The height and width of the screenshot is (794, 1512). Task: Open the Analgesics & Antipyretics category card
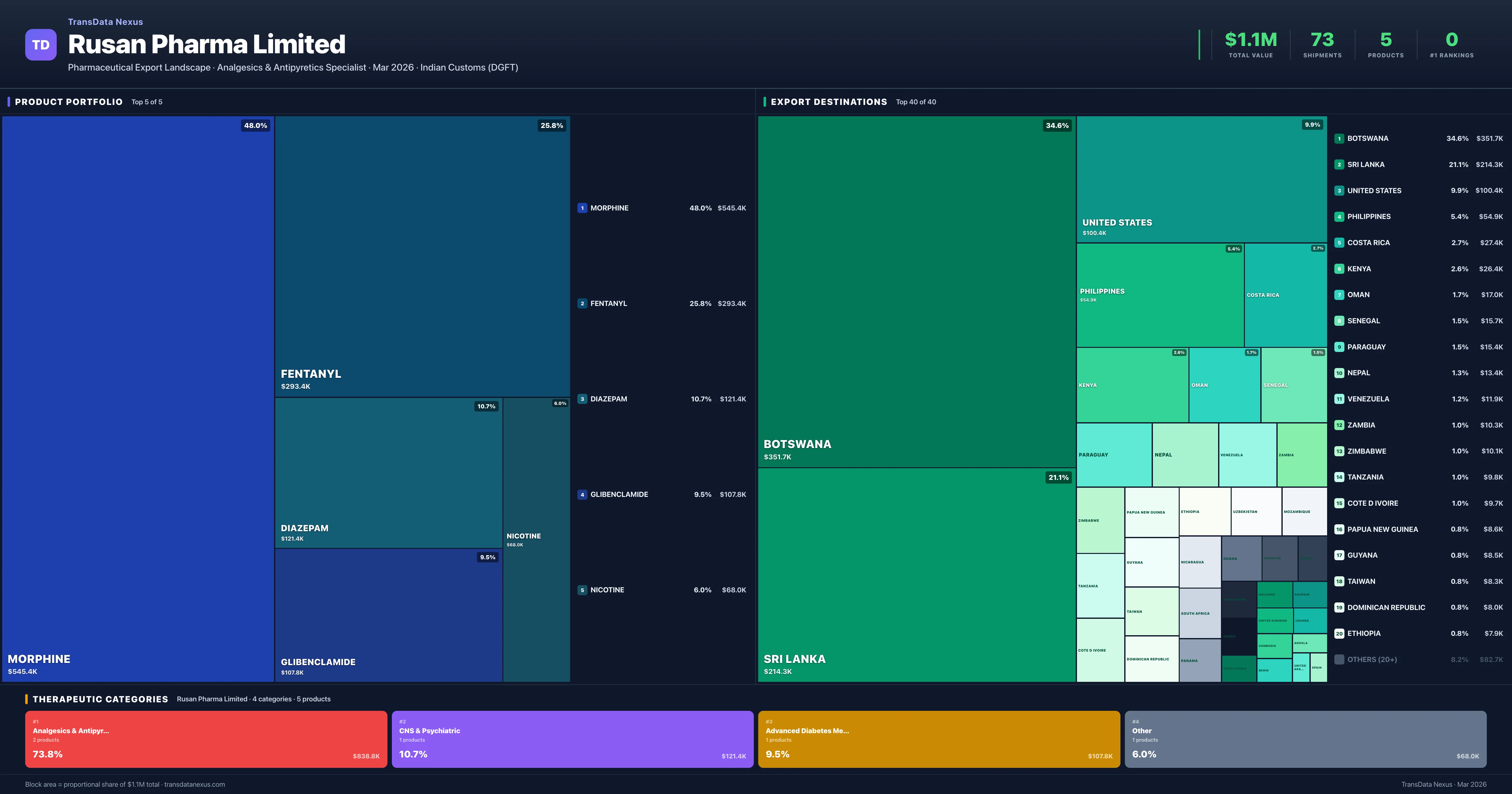206,739
